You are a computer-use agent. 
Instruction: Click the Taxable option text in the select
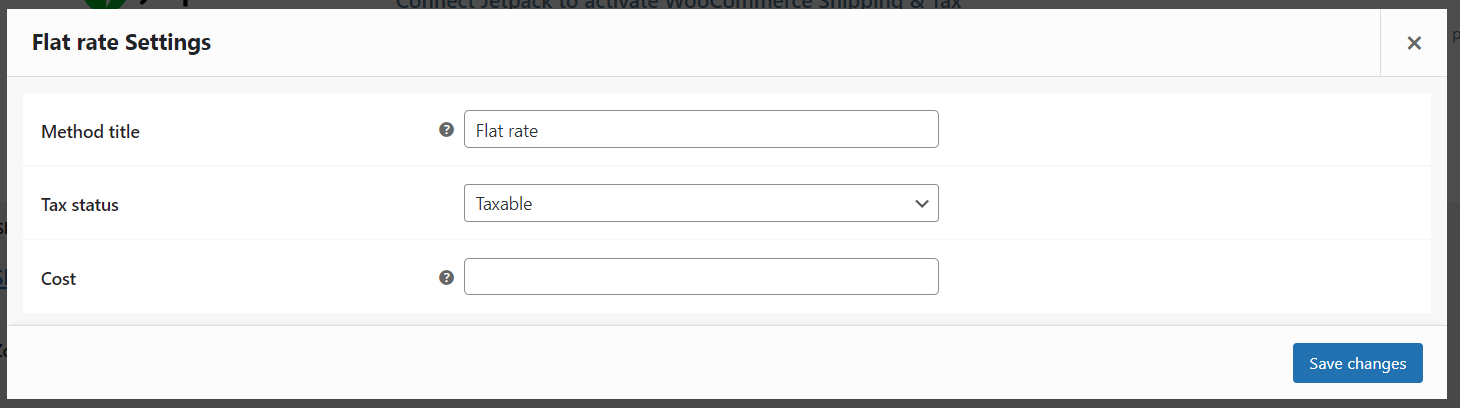pyautogui.click(x=504, y=203)
